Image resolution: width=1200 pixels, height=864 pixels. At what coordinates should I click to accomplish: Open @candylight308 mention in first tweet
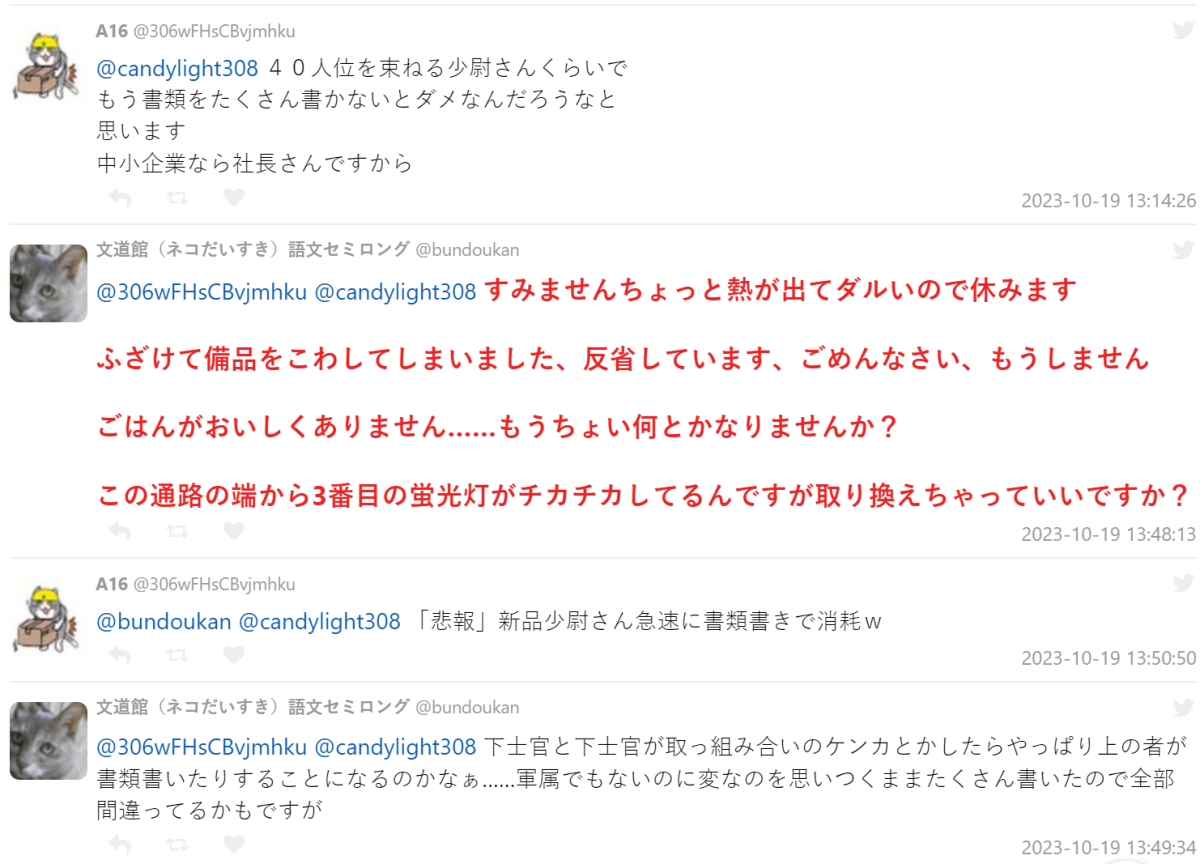pyautogui.click(x=177, y=69)
